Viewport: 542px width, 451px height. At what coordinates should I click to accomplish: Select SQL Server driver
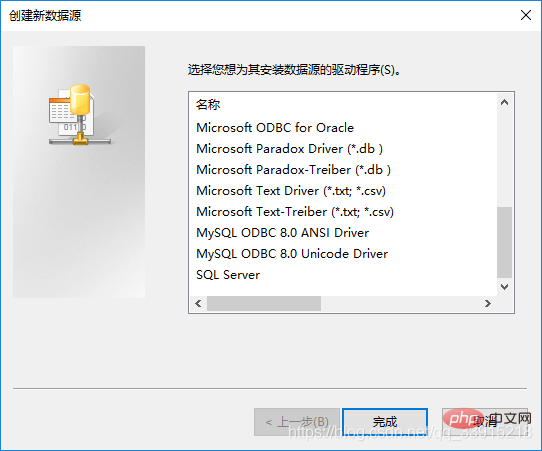228,275
